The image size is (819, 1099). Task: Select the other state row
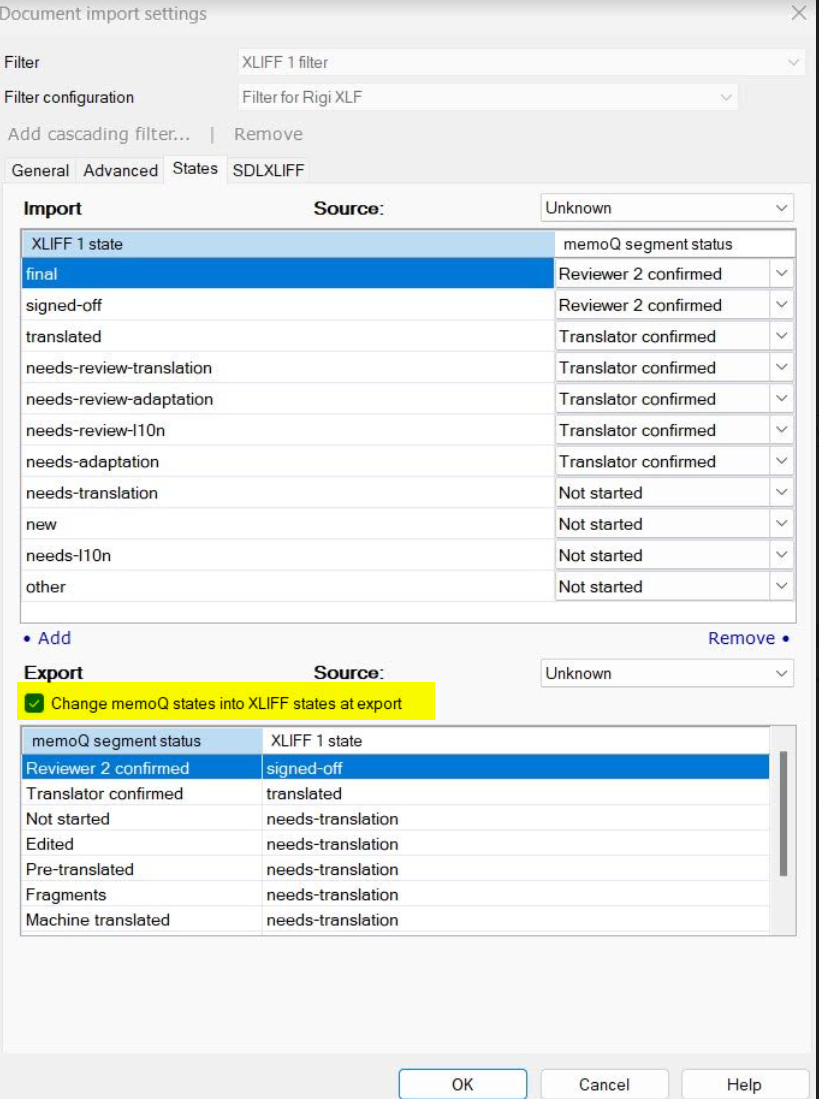click(x=288, y=587)
